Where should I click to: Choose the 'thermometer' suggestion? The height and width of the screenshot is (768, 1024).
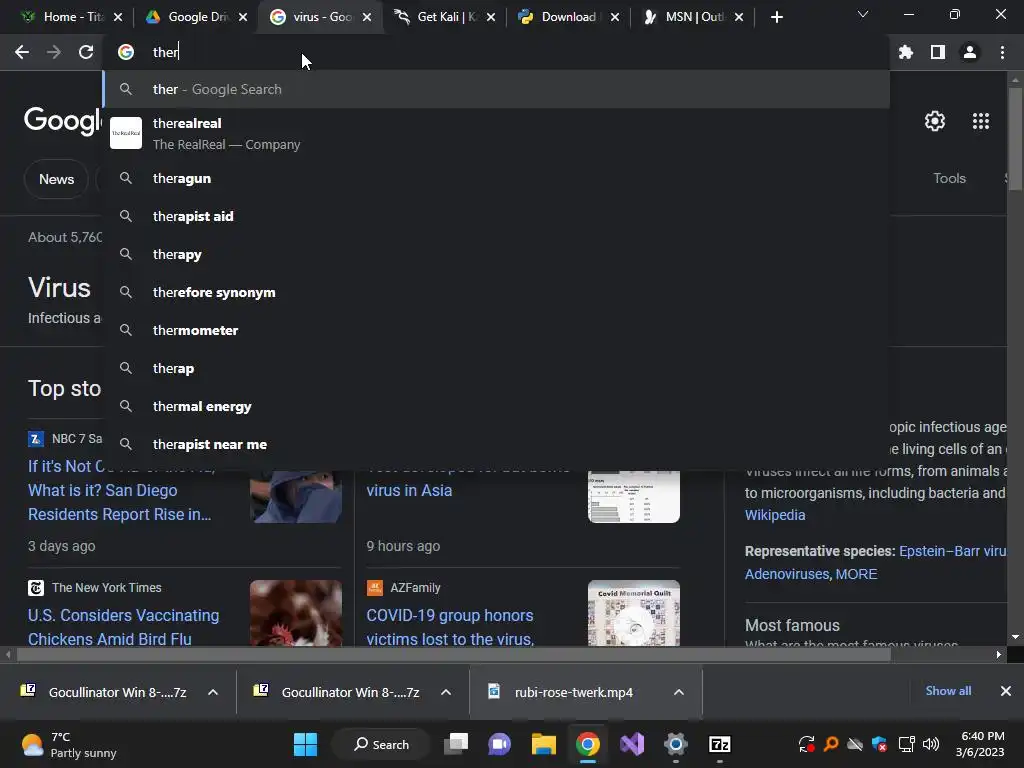(x=496, y=330)
